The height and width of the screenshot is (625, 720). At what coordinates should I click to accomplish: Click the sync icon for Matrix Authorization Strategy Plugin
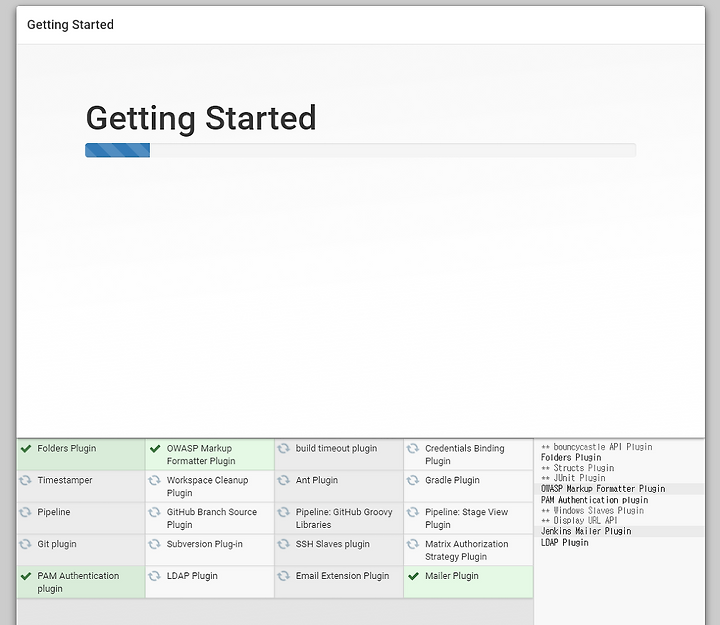pos(413,544)
